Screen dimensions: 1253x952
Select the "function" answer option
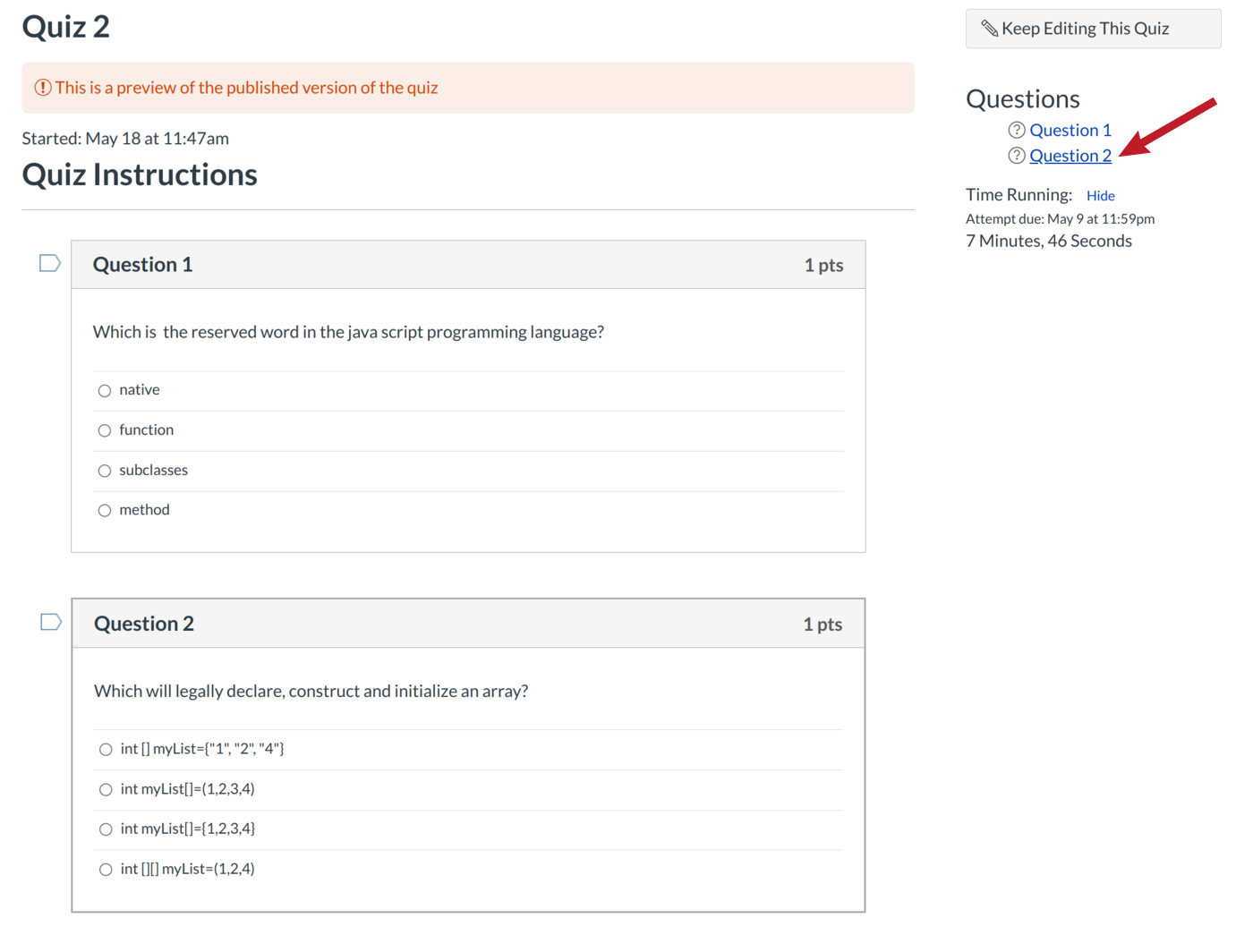pyautogui.click(x=105, y=430)
